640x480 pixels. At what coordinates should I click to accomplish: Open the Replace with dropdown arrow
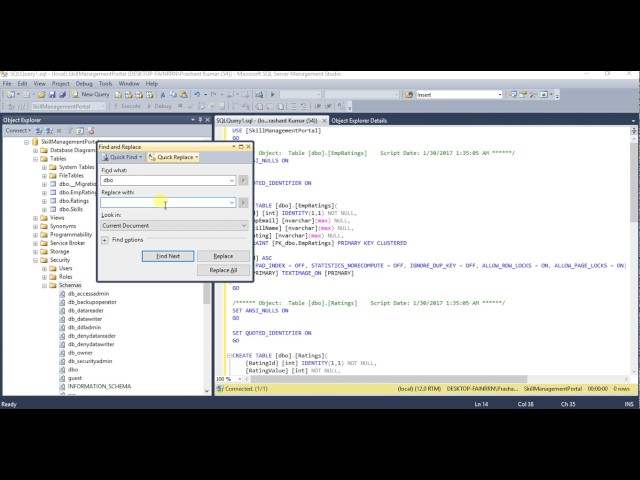click(x=231, y=202)
